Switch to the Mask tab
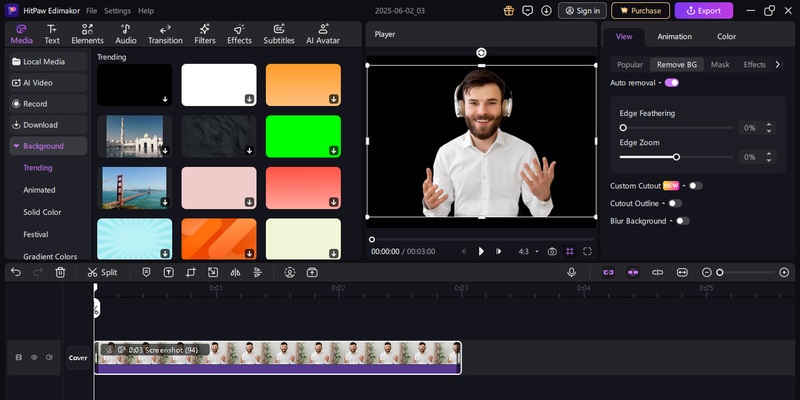This screenshot has height=400, width=800. coord(720,65)
